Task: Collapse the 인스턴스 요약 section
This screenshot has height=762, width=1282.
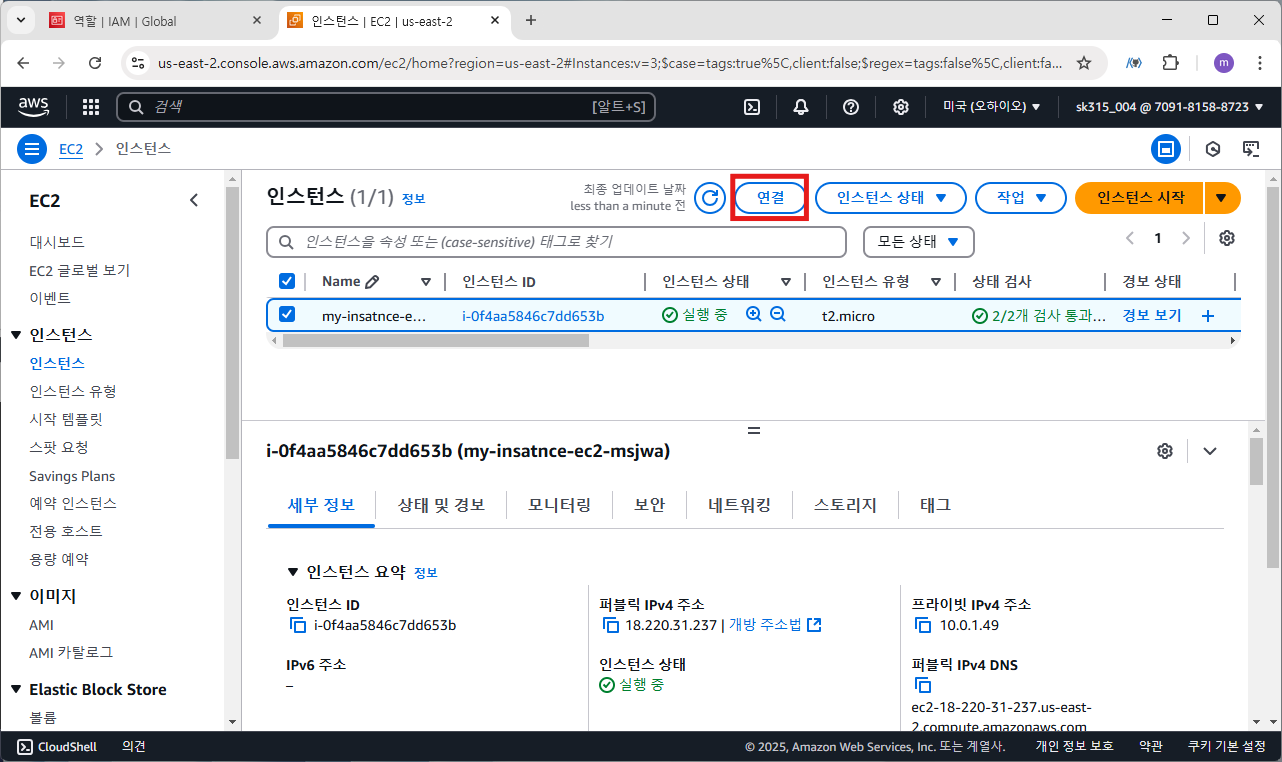Action: pos(293,572)
